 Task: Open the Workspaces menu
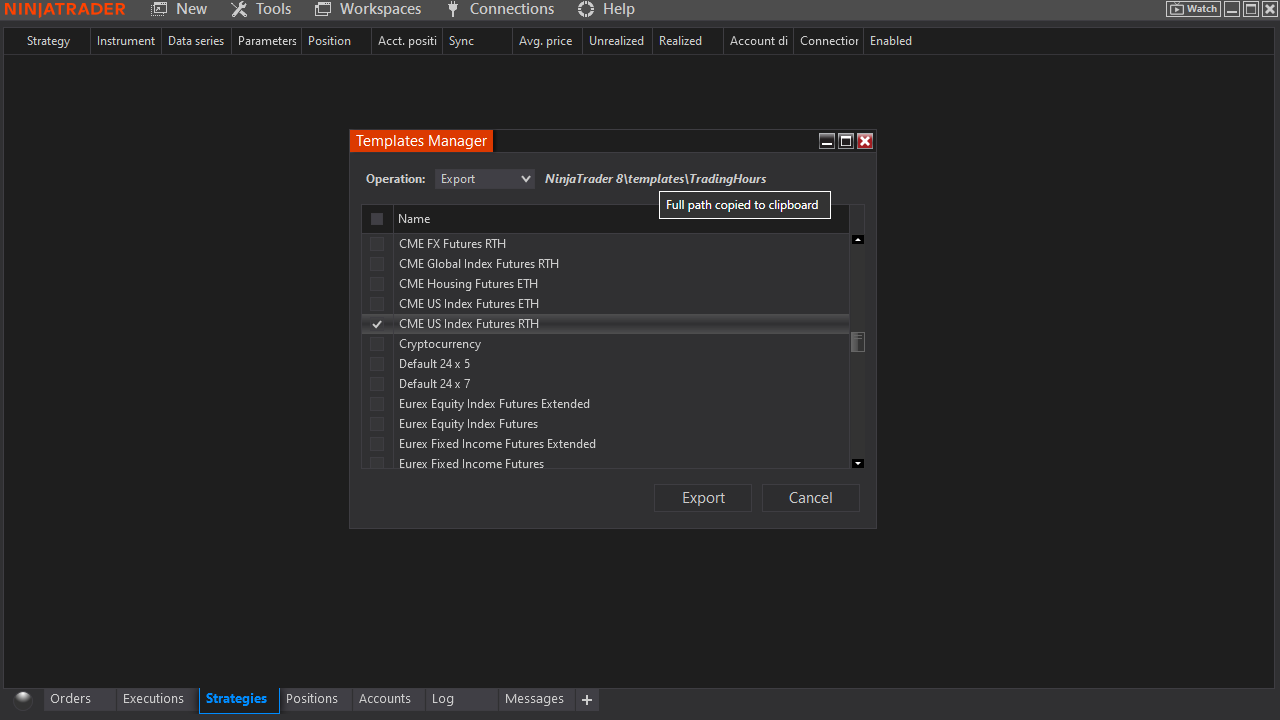point(368,9)
